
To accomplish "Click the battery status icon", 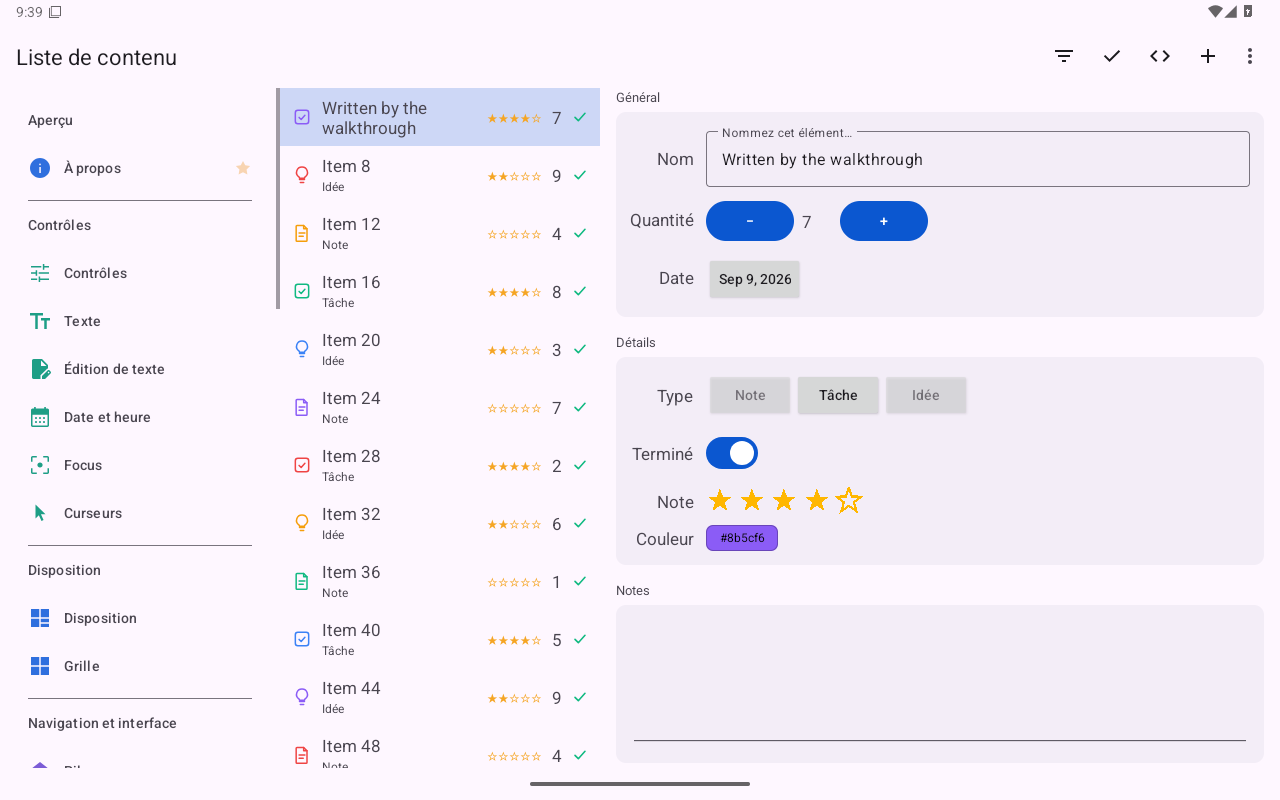I will coord(1248,12).
